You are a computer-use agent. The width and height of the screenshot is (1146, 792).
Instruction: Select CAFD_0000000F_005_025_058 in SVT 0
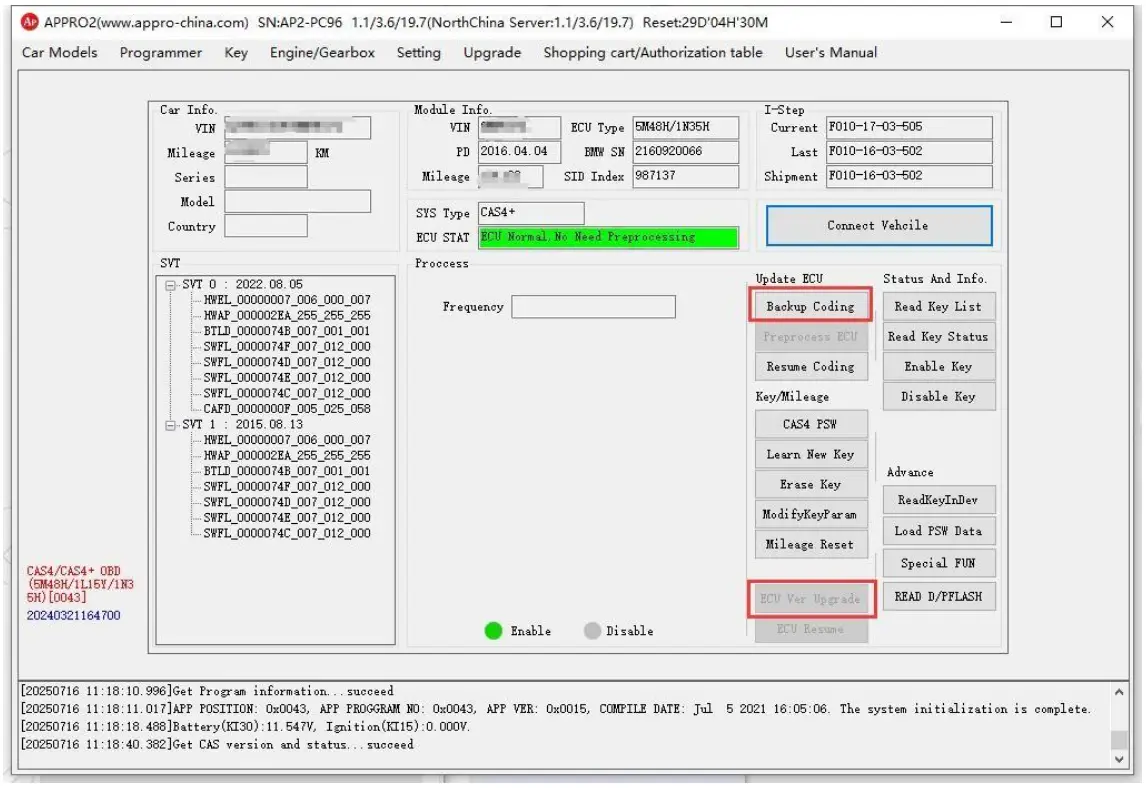tap(286, 408)
